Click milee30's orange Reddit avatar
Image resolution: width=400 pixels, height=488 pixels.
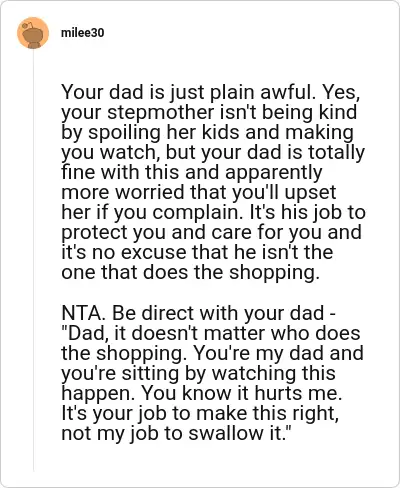point(33,33)
